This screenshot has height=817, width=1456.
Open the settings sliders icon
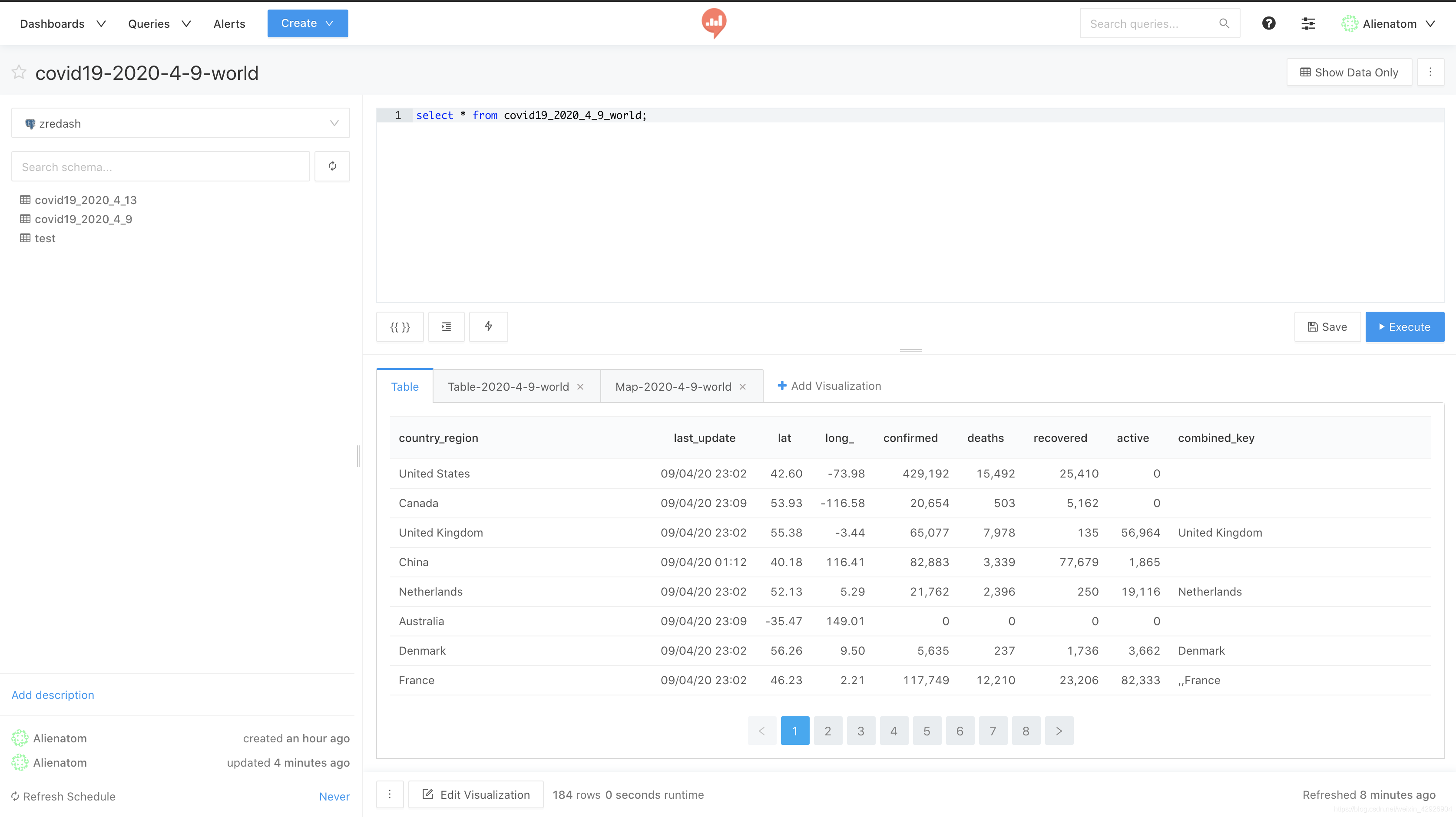[x=1308, y=23]
